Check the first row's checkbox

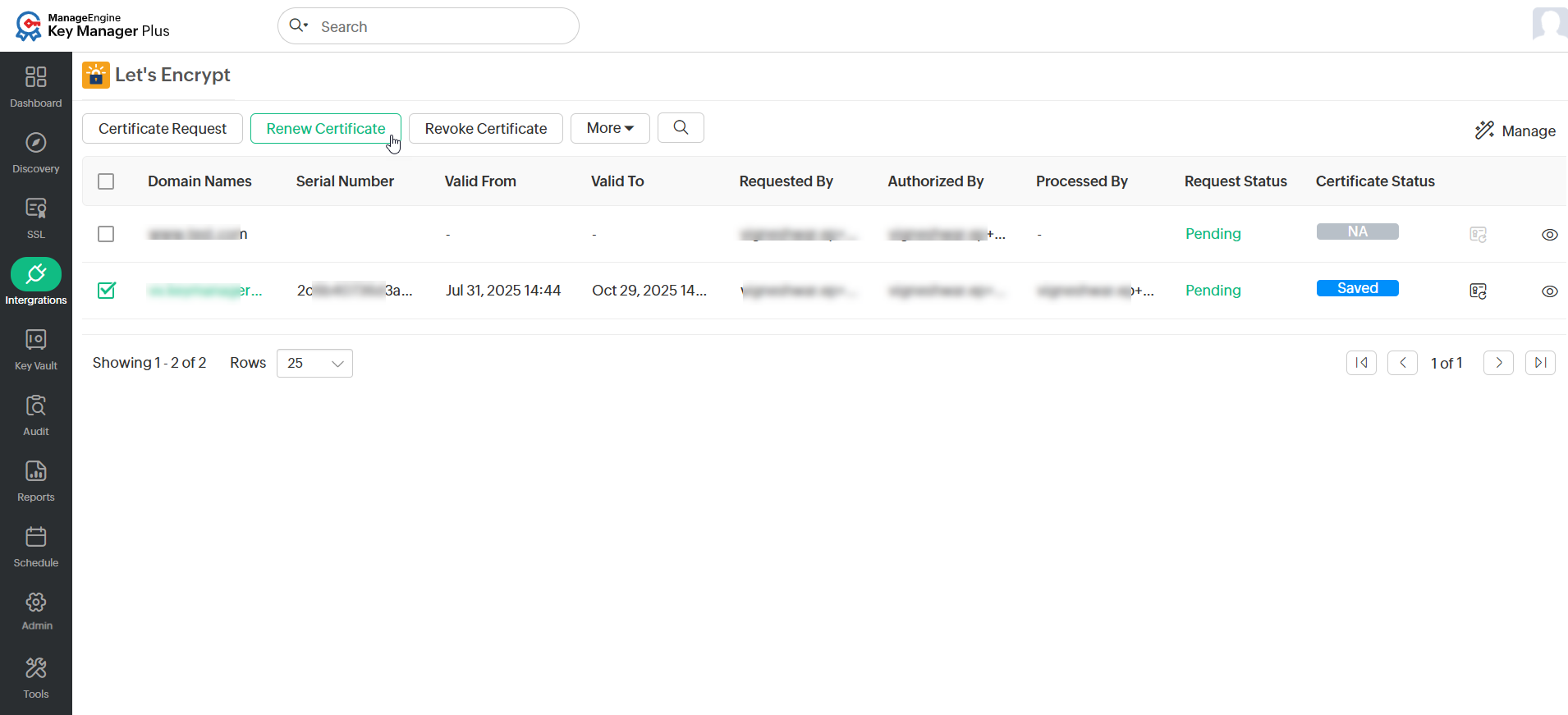coord(106,234)
